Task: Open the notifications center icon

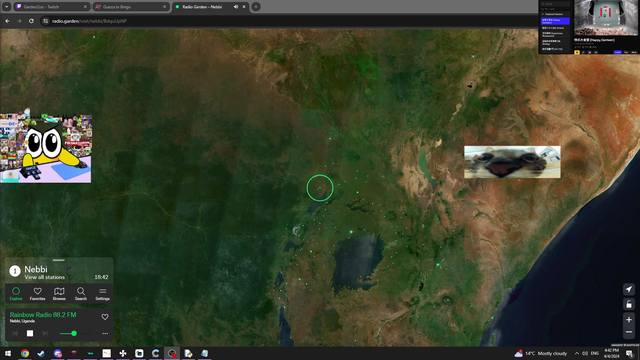Action: tap(630, 353)
